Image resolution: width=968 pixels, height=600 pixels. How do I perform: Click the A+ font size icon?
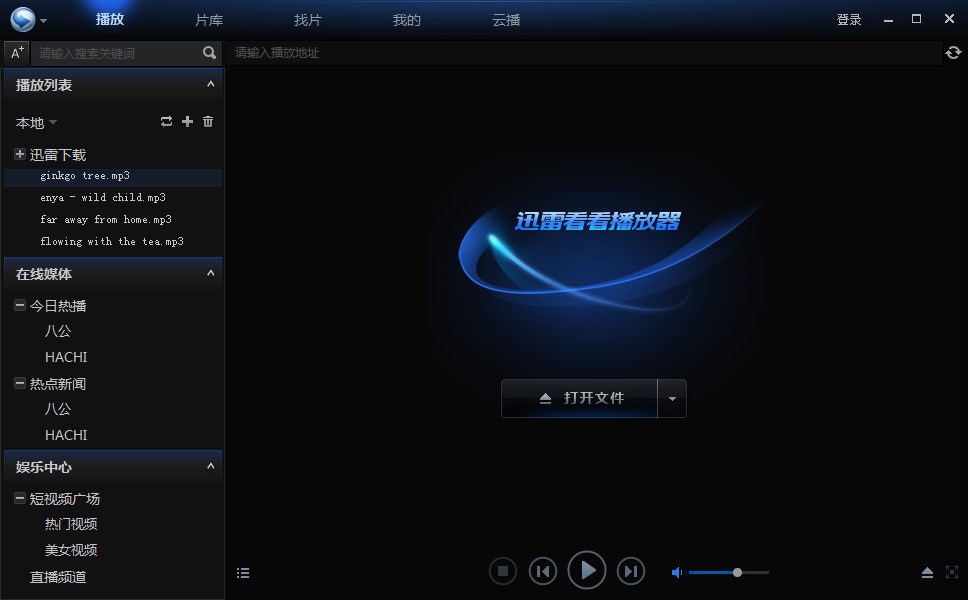coord(17,52)
